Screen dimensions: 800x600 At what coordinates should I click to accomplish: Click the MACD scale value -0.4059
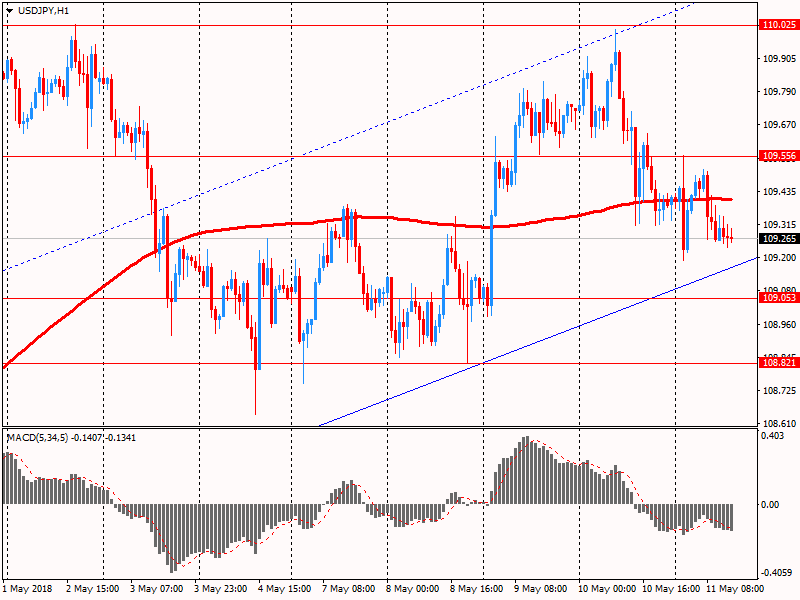click(x=776, y=573)
